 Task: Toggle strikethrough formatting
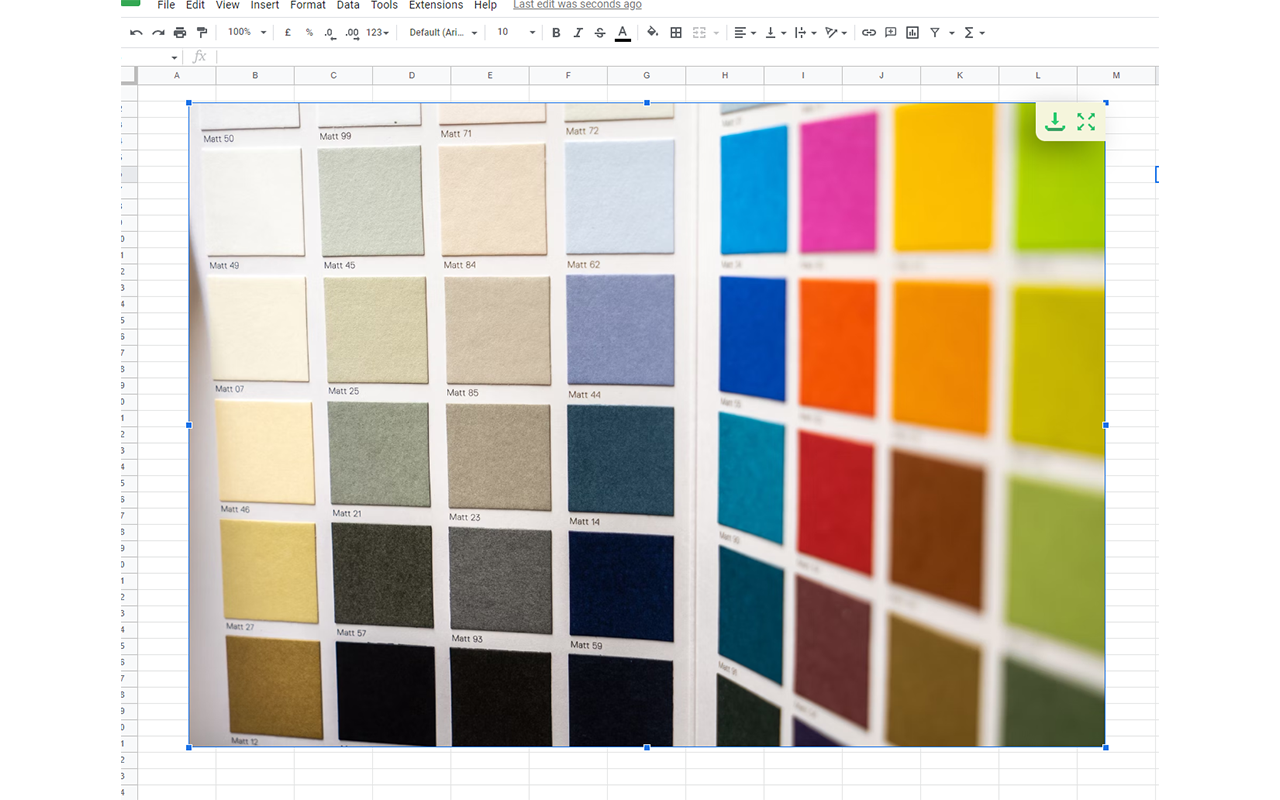click(599, 32)
